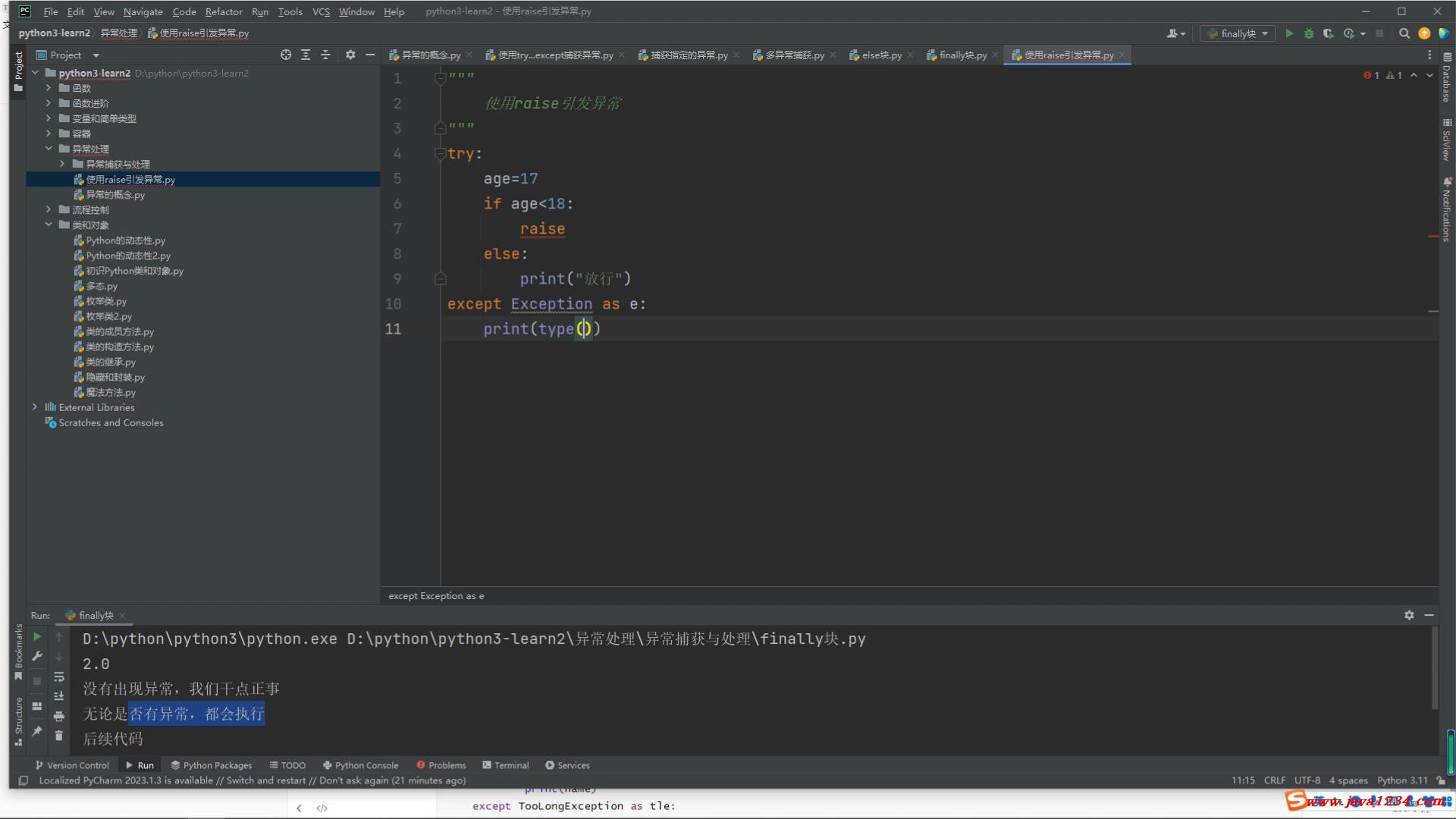Open Search Everywhere magnifier icon
The image size is (1456, 819).
coord(1404,33)
